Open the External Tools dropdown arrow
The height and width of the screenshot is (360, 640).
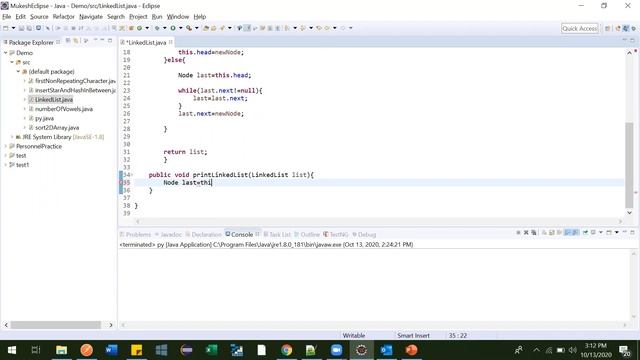197,28
